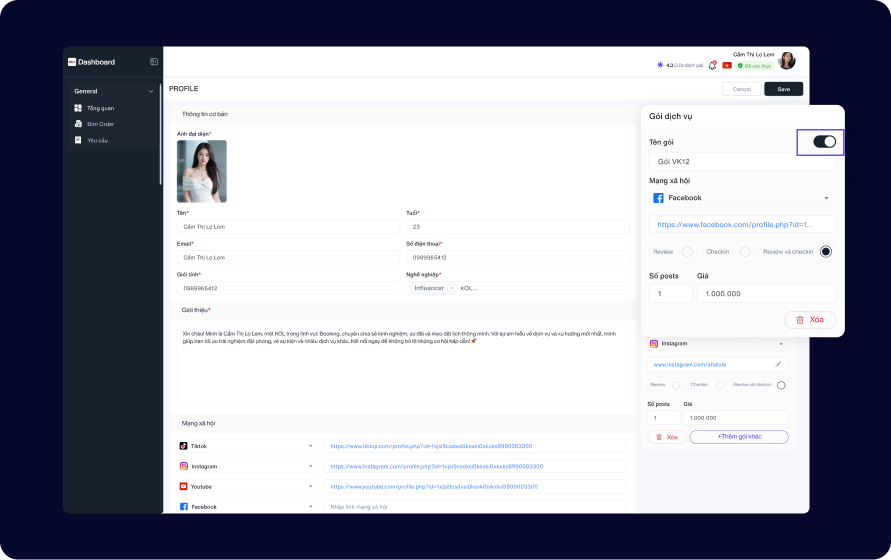Click the Gói VK12 name field
891x560 pixels.
(742, 161)
